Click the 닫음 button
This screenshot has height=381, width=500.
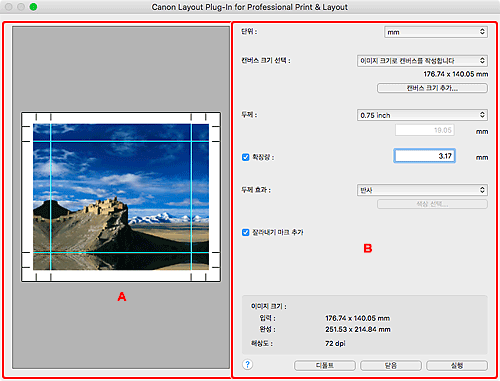[391, 366]
